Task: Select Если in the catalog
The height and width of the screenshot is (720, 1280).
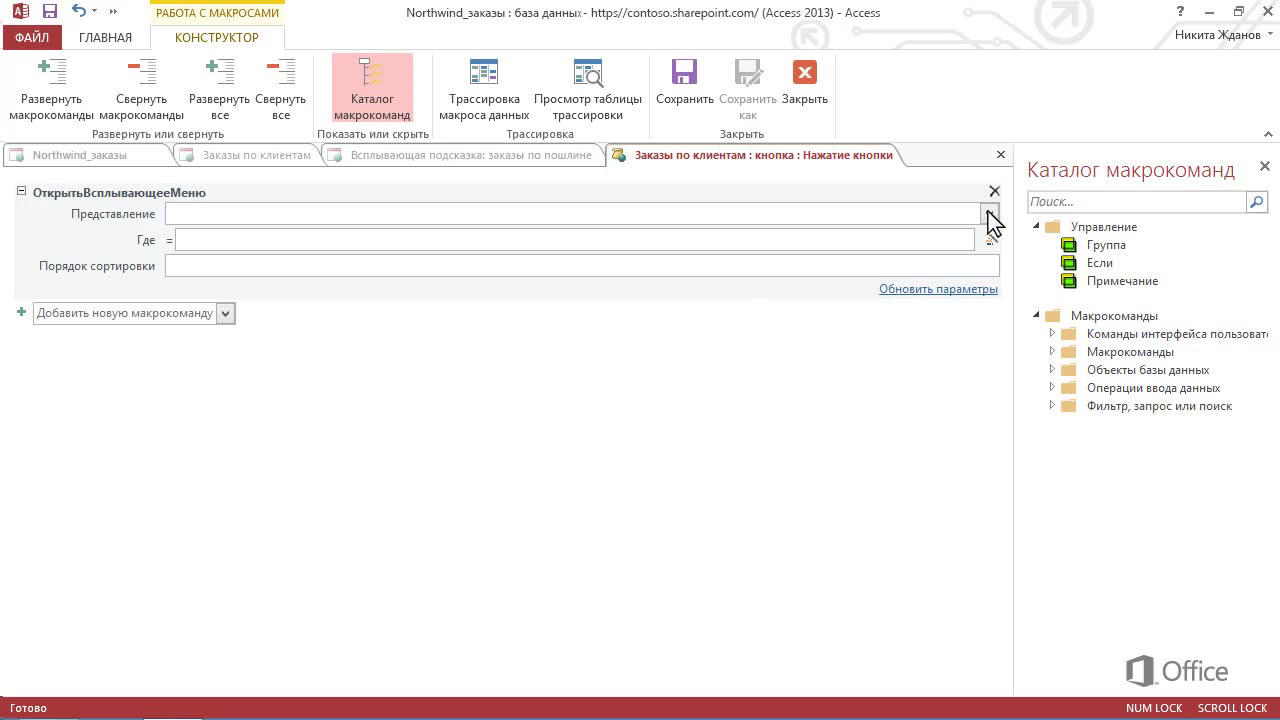Action: click(x=1099, y=263)
